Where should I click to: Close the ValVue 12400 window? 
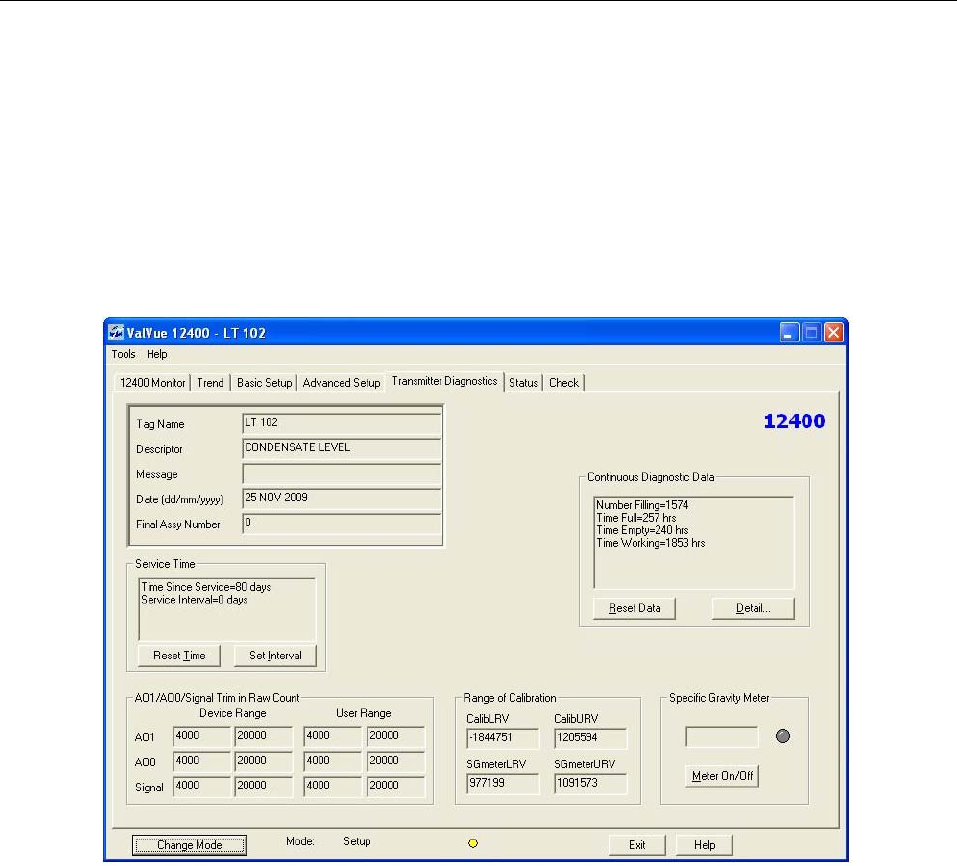833,333
